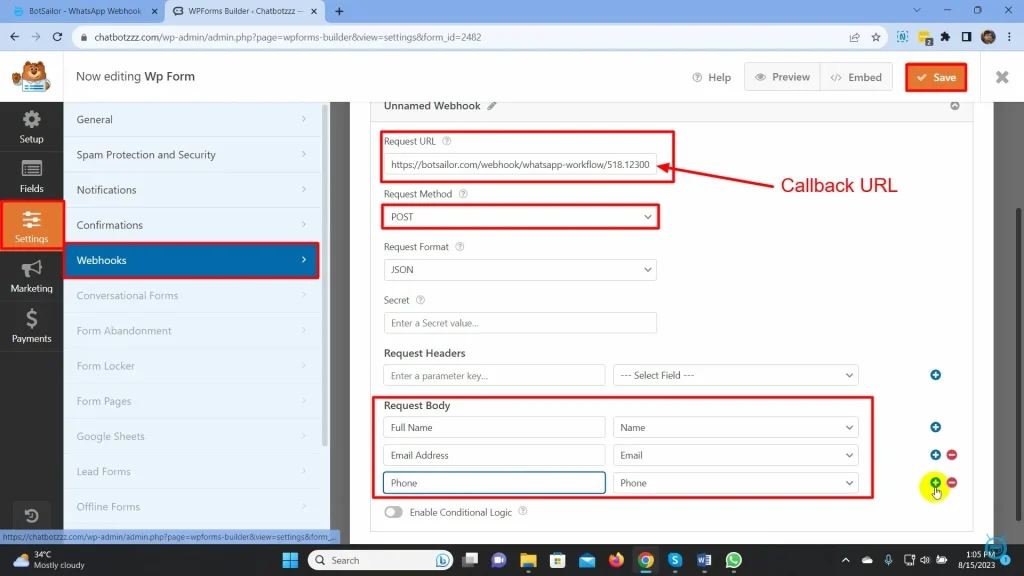Open form revisions history icon
The height and width of the screenshot is (576, 1024).
pyautogui.click(x=31, y=516)
